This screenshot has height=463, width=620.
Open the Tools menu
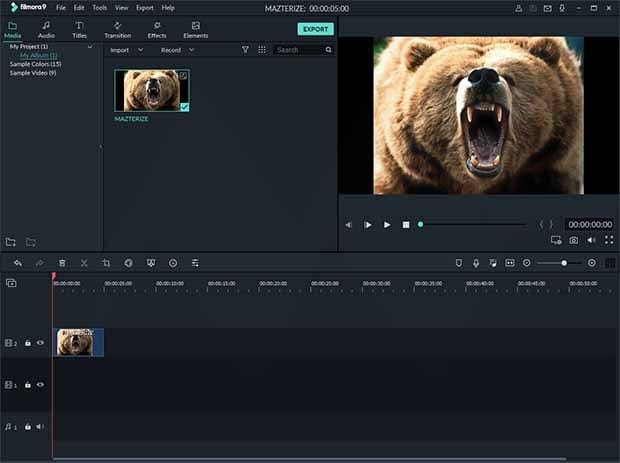point(99,7)
